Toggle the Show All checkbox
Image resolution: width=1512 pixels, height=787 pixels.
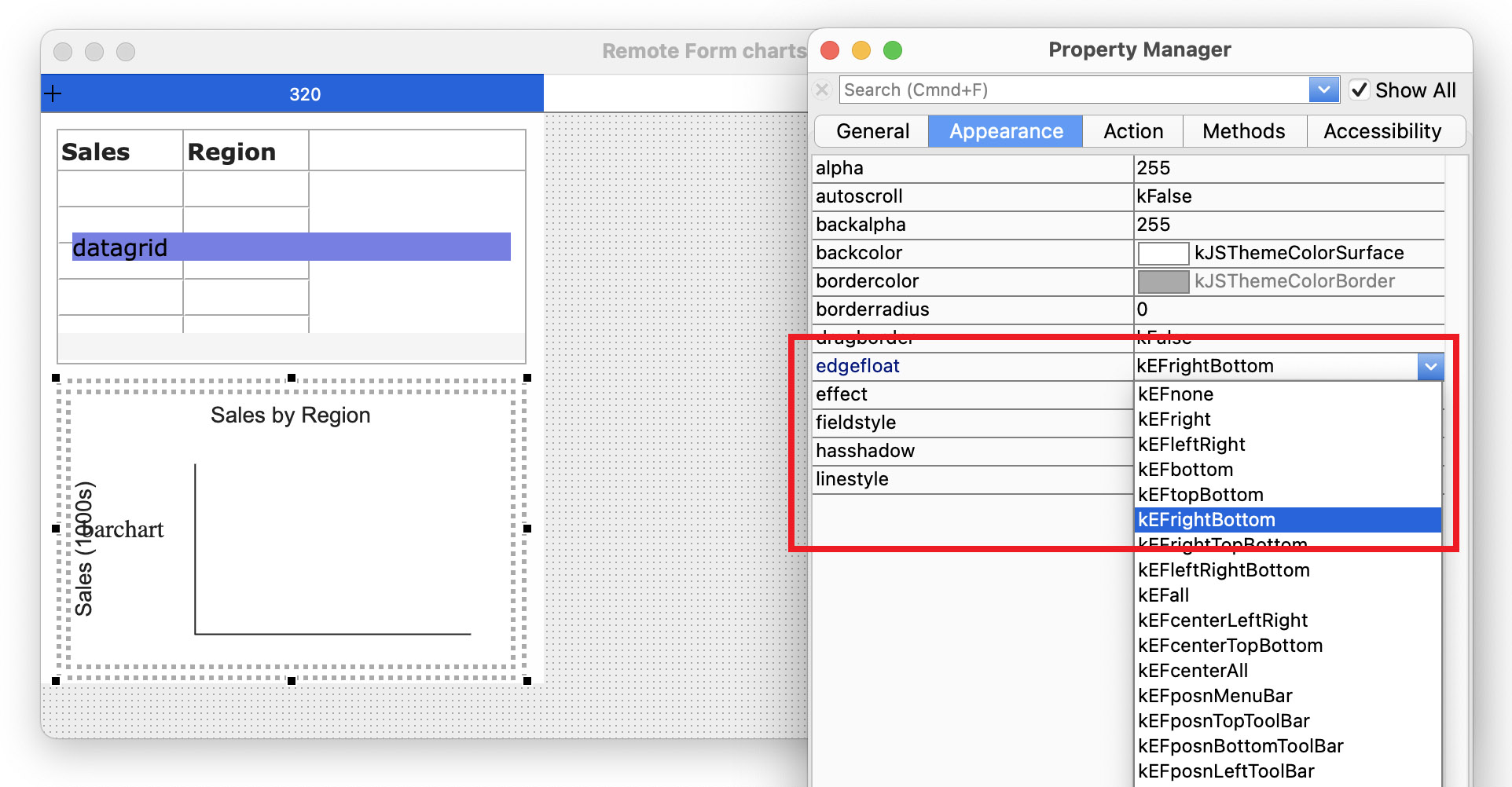pos(1360,90)
